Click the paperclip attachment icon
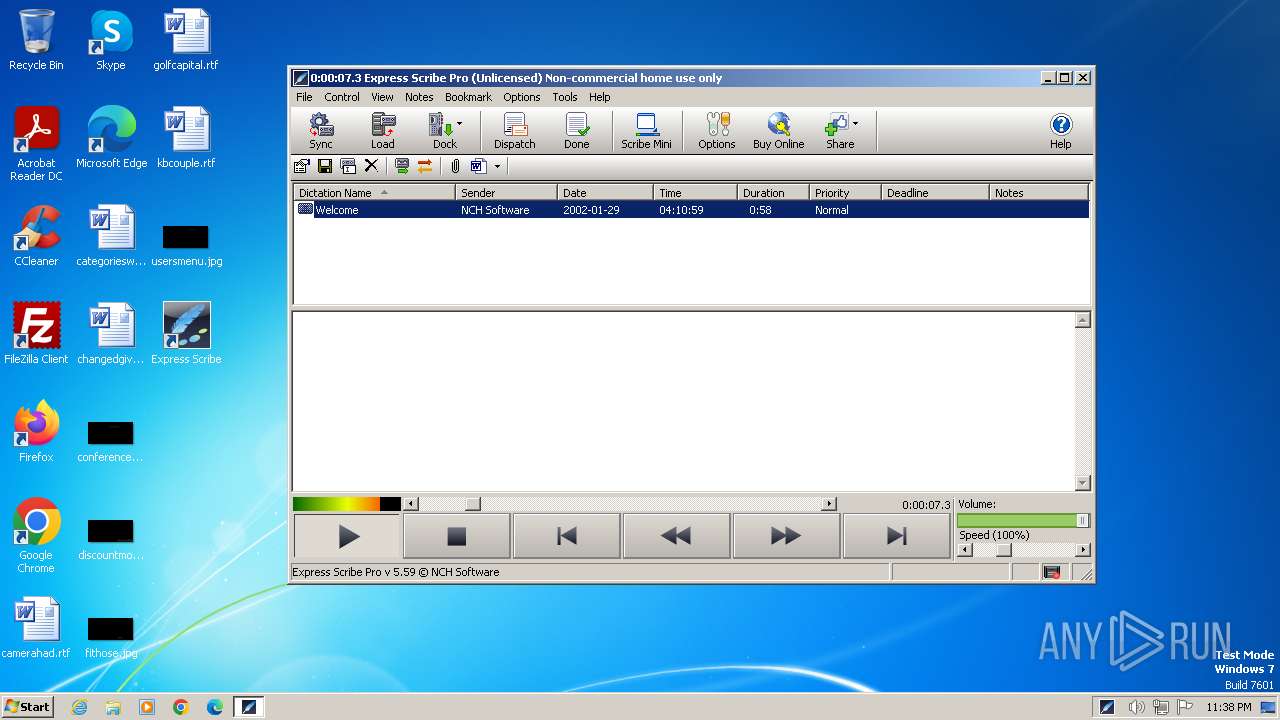Image resolution: width=1280 pixels, height=720 pixels. point(455,166)
